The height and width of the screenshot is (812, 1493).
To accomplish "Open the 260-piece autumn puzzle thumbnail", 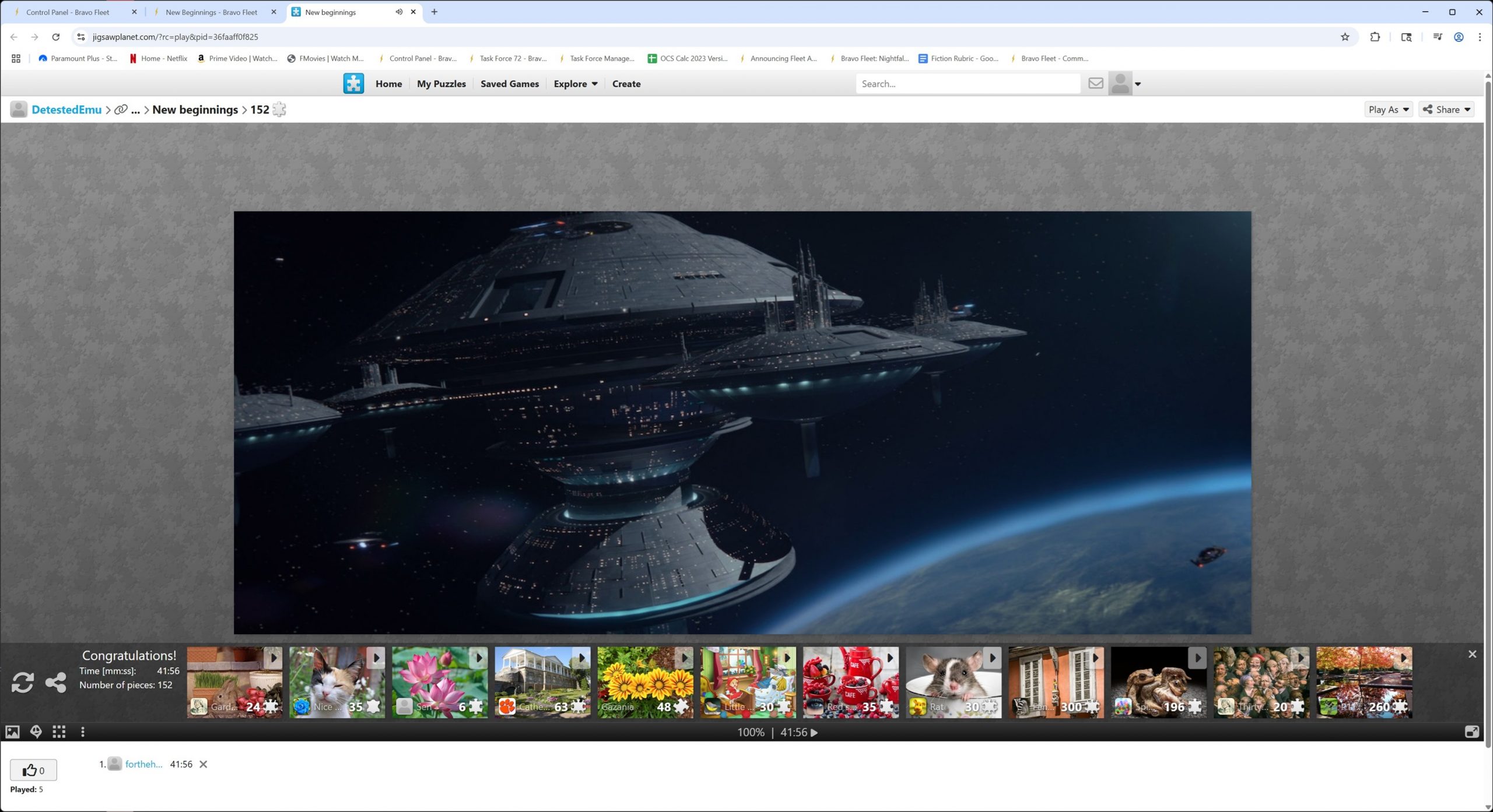I will pos(1364,682).
